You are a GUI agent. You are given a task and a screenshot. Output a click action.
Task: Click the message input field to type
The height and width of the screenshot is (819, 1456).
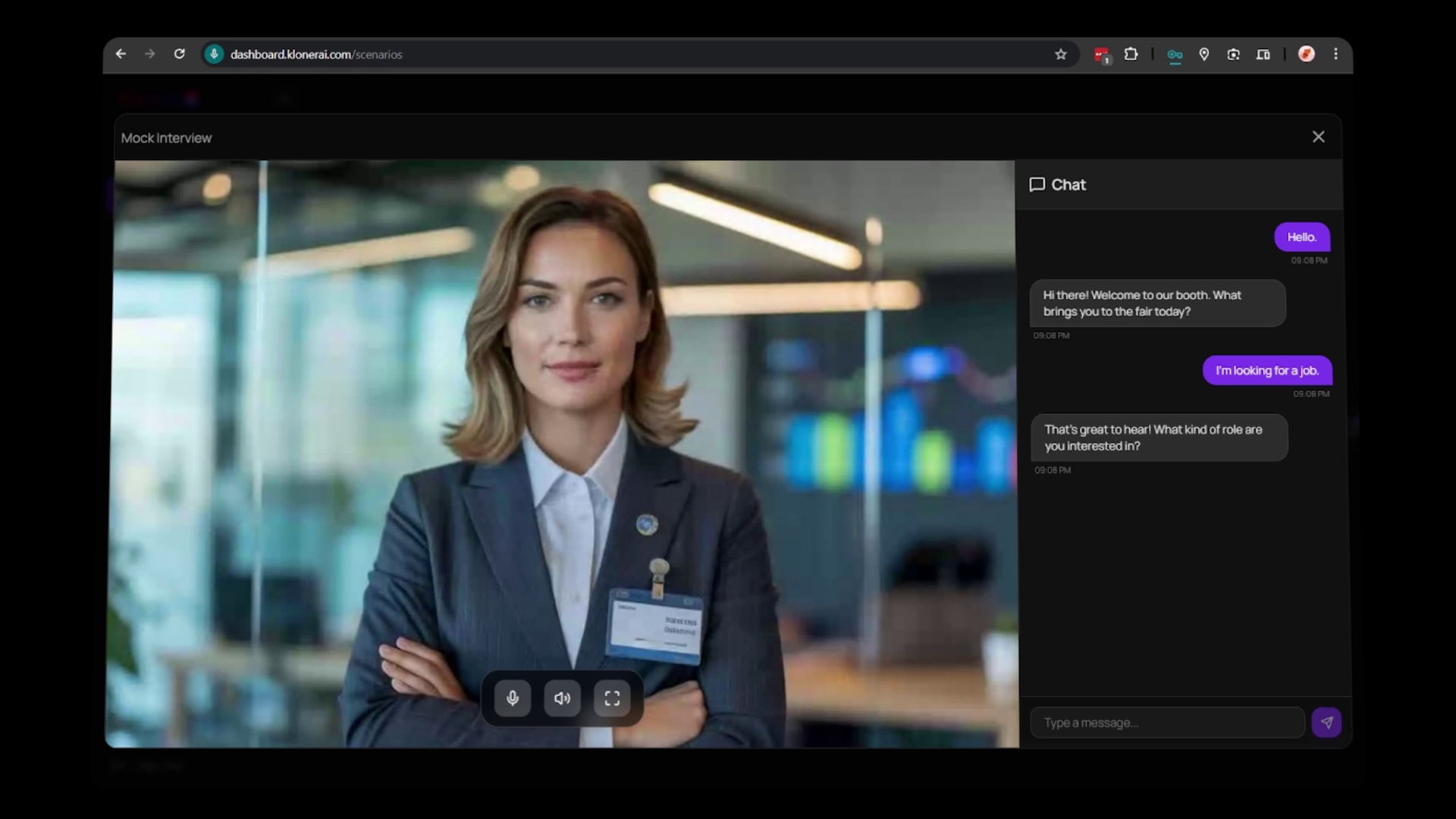[x=1168, y=722]
